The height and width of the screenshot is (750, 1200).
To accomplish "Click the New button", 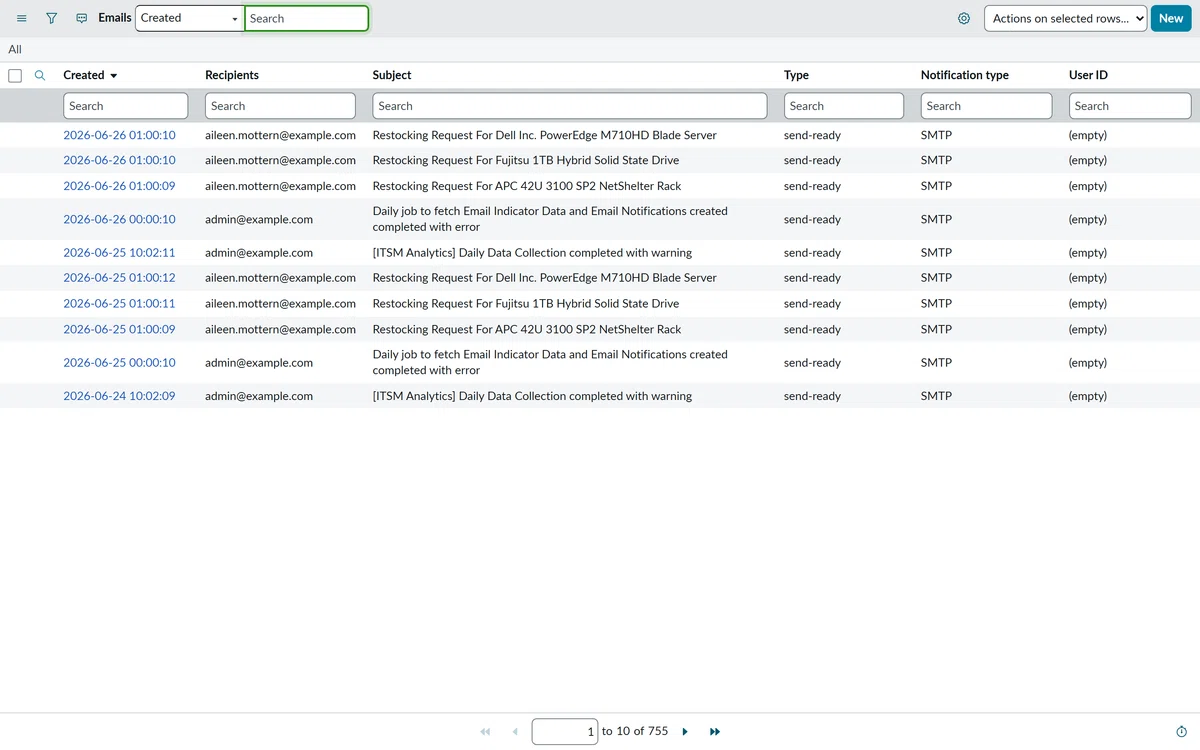I will coord(1171,18).
